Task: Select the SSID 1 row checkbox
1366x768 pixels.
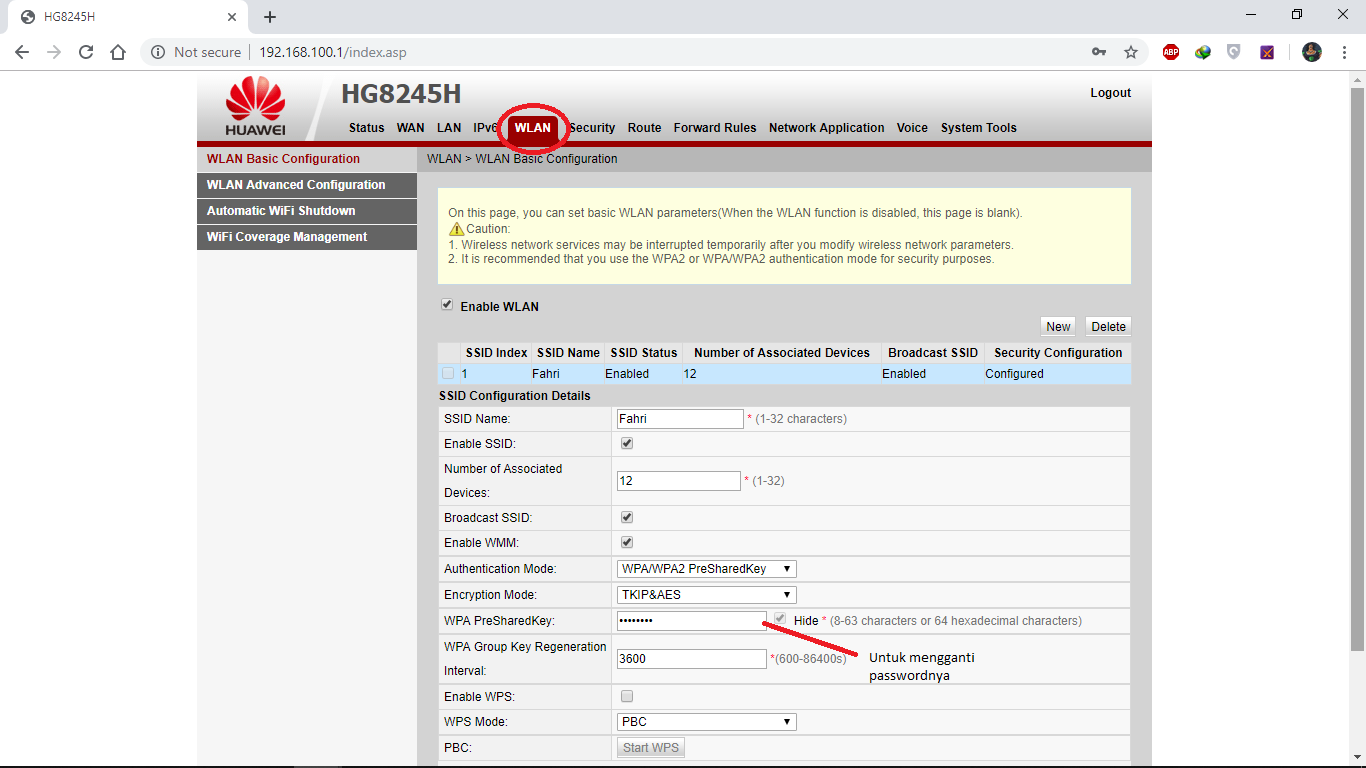Action: pyautogui.click(x=448, y=373)
